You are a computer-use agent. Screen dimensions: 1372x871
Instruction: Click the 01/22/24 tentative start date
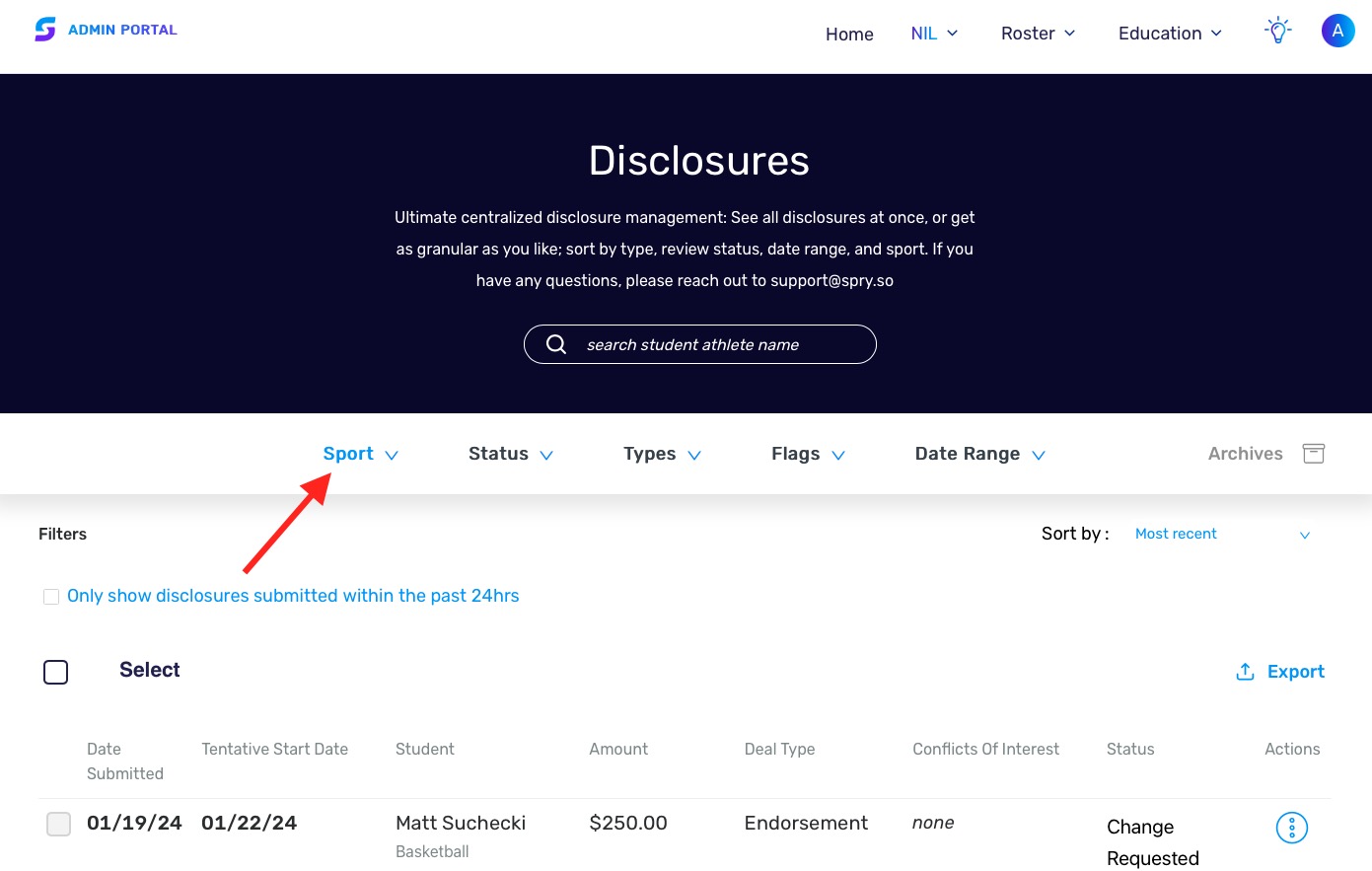click(x=249, y=823)
